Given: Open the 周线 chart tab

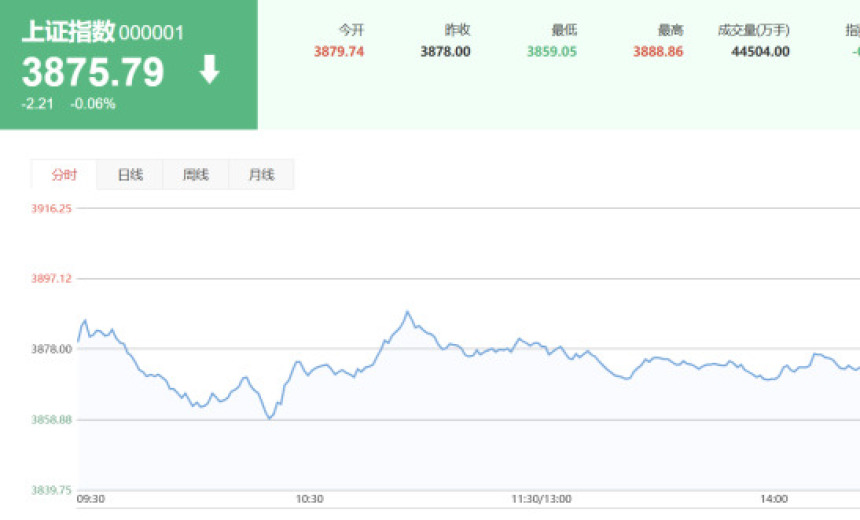Looking at the screenshot, I should click(196, 175).
